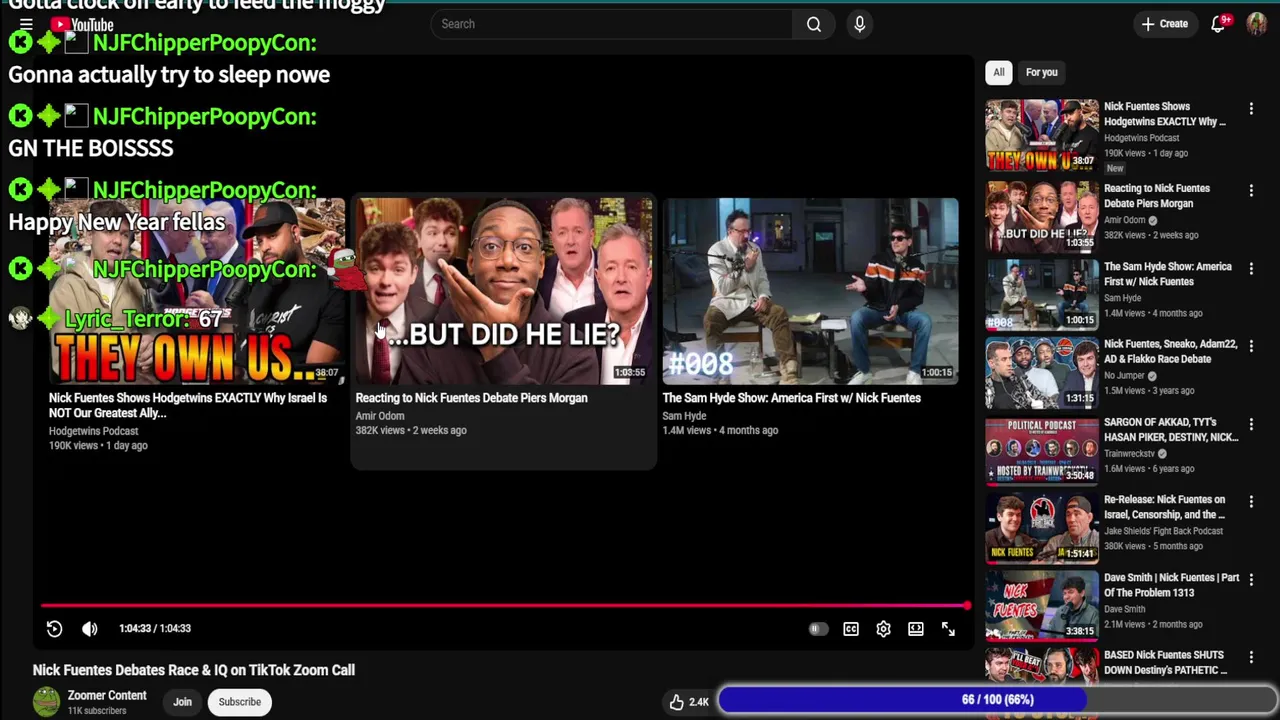Mute the video with the speaker icon
This screenshot has height=720, width=1280.
(x=90, y=628)
